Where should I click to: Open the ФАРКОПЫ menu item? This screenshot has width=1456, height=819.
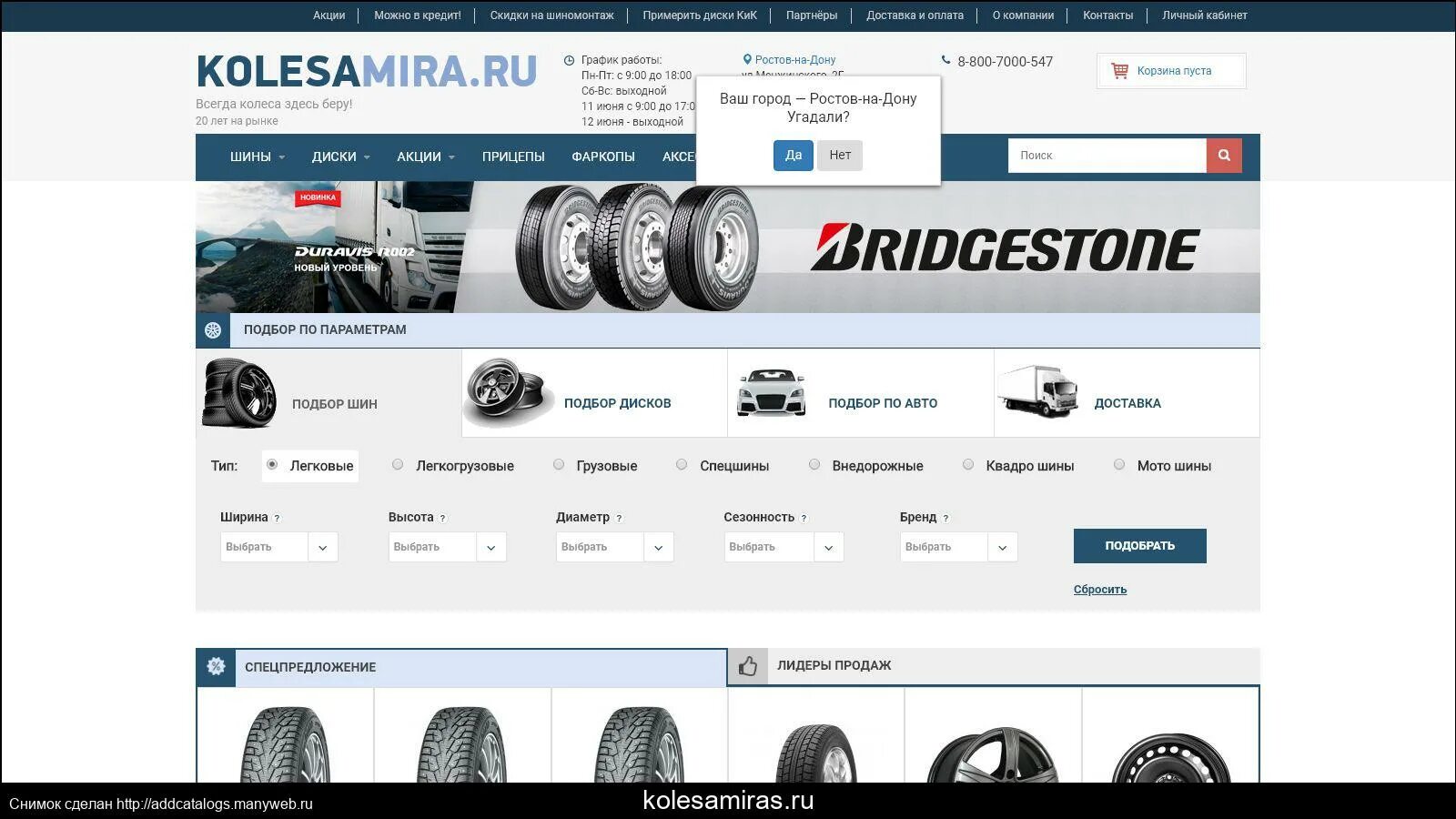point(603,157)
